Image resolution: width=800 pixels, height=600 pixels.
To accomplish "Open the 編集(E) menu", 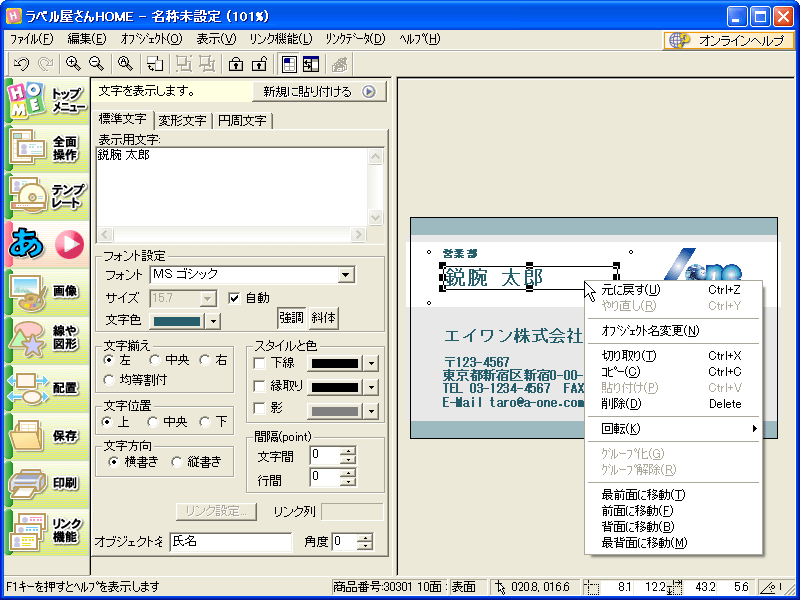I will tap(87, 39).
